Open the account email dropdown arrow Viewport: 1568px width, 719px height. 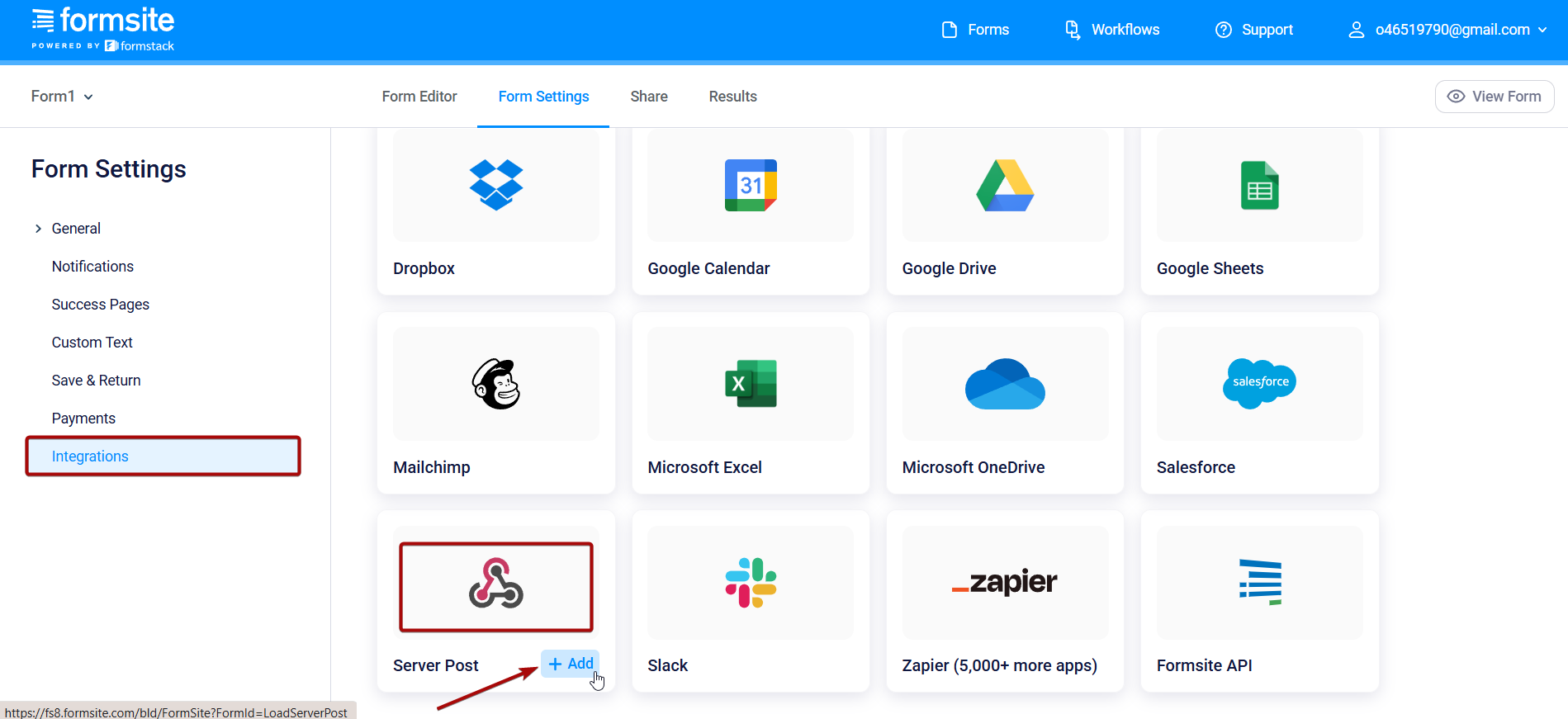1542,30
